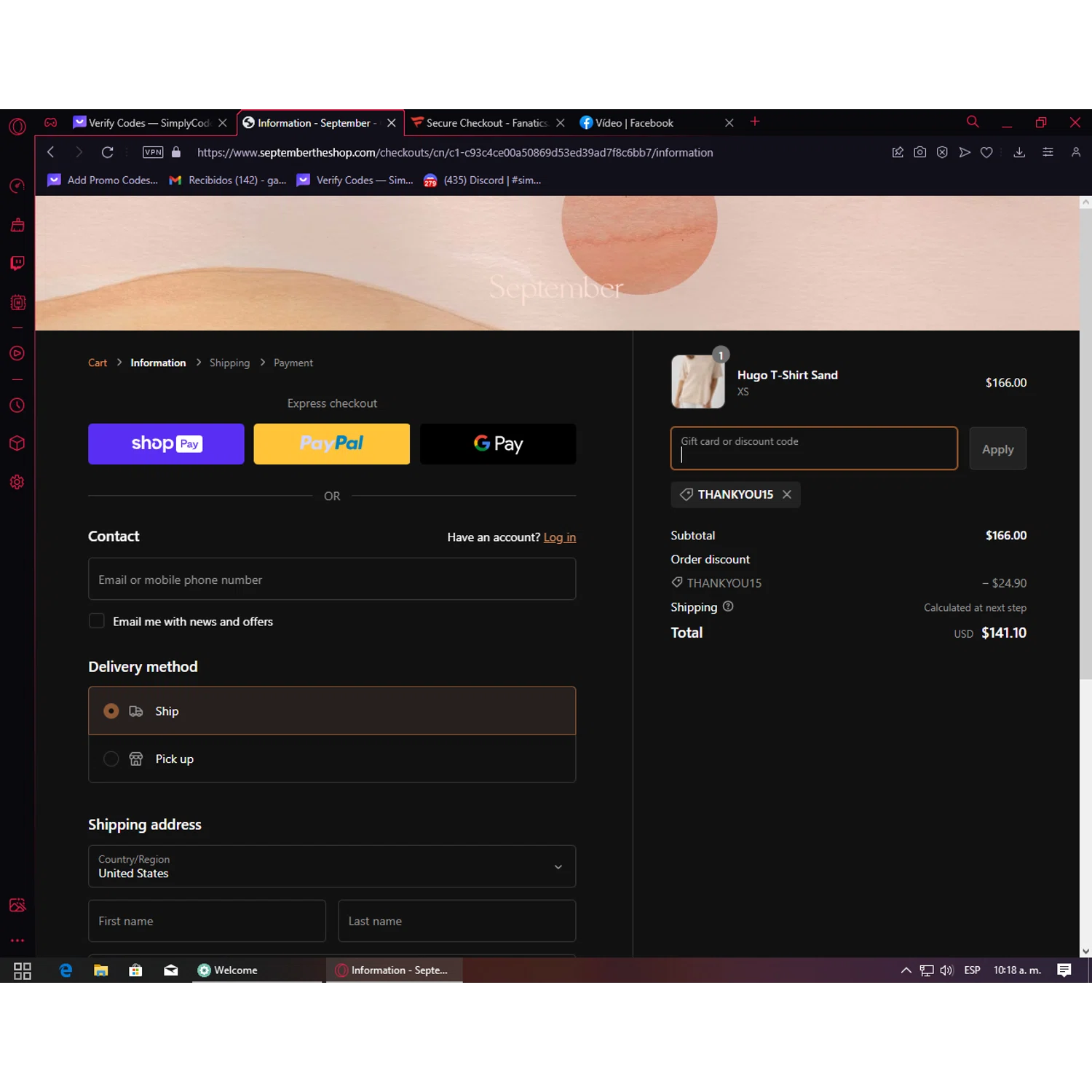This screenshot has width=1092, height=1092.
Task: Click the three-dots sidebar setup icon
Action: pyautogui.click(x=17, y=941)
